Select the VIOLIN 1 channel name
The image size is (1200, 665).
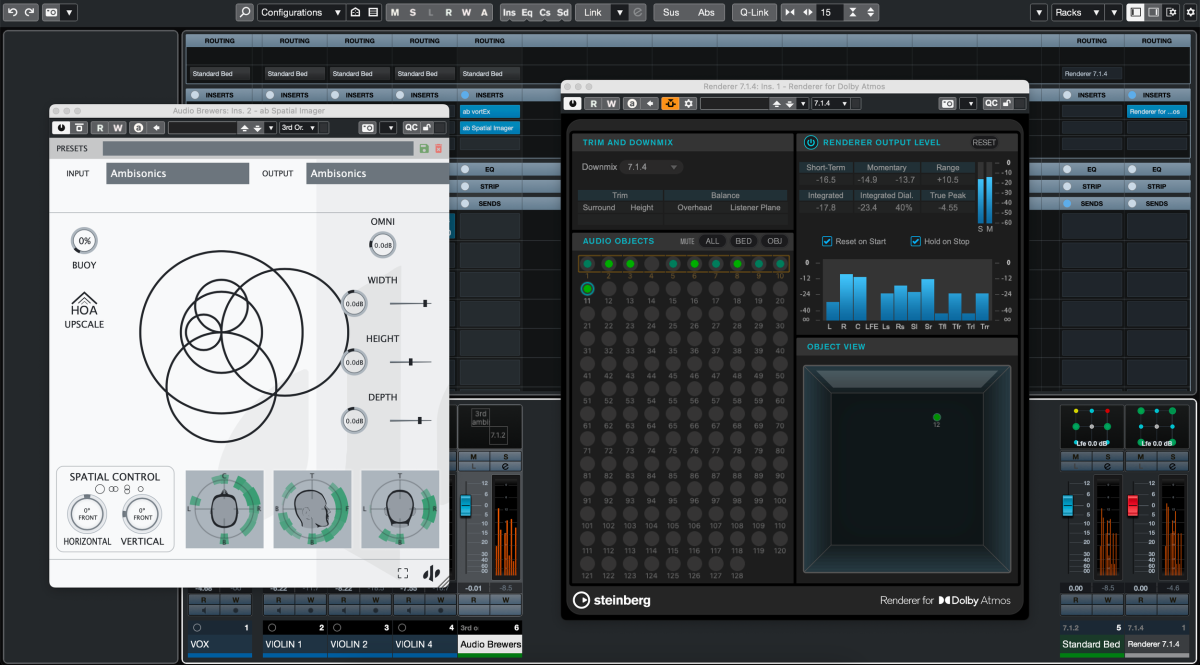pos(295,645)
